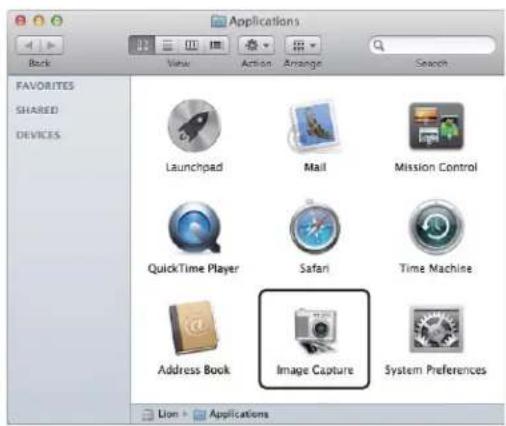Image resolution: width=506 pixels, height=426 pixels.
Task: Select the Time Machine icon
Action: tap(436, 227)
